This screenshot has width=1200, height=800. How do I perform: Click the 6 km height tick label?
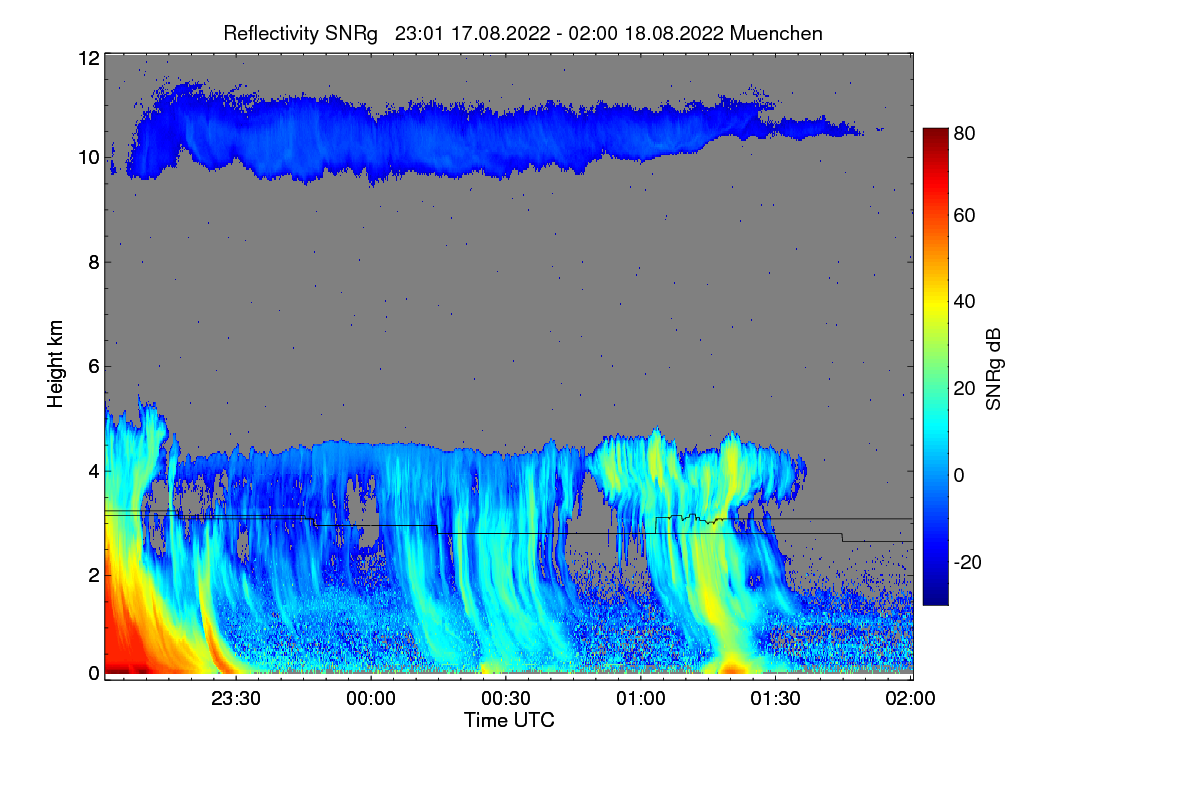click(x=94, y=366)
